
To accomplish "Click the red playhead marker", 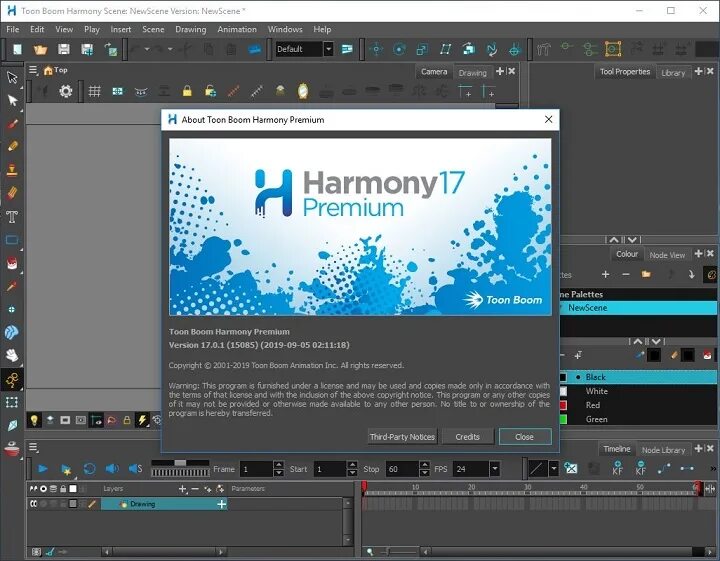I will (365, 488).
